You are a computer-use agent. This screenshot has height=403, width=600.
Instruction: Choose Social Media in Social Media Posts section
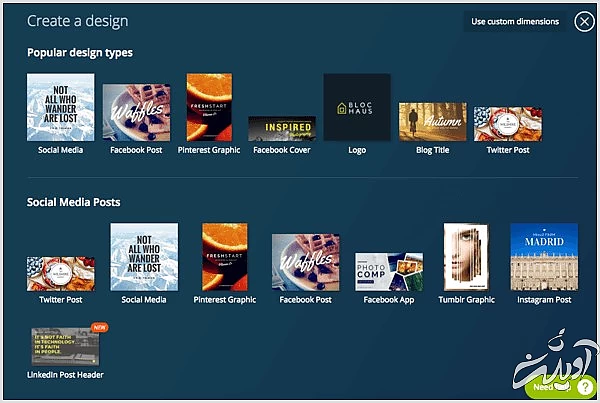click(x=143, y=257)
